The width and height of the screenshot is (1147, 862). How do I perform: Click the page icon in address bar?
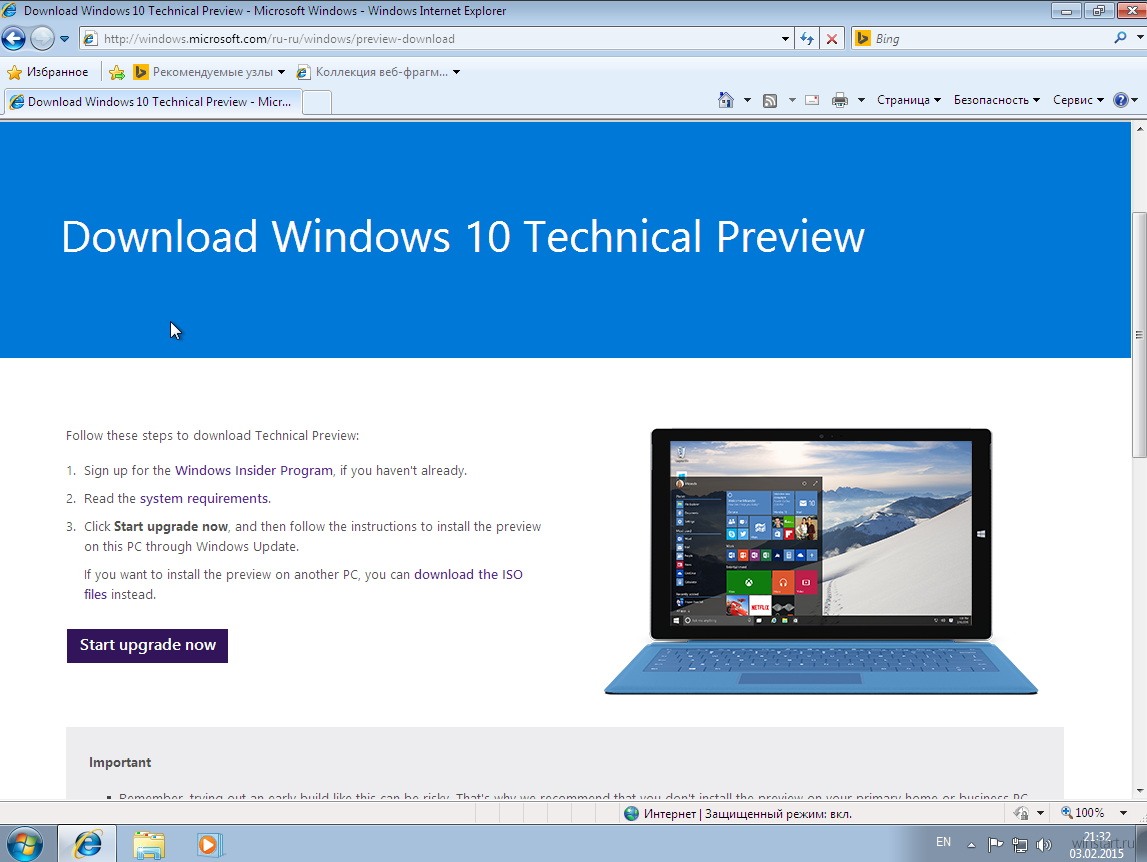tap(90, 39)
